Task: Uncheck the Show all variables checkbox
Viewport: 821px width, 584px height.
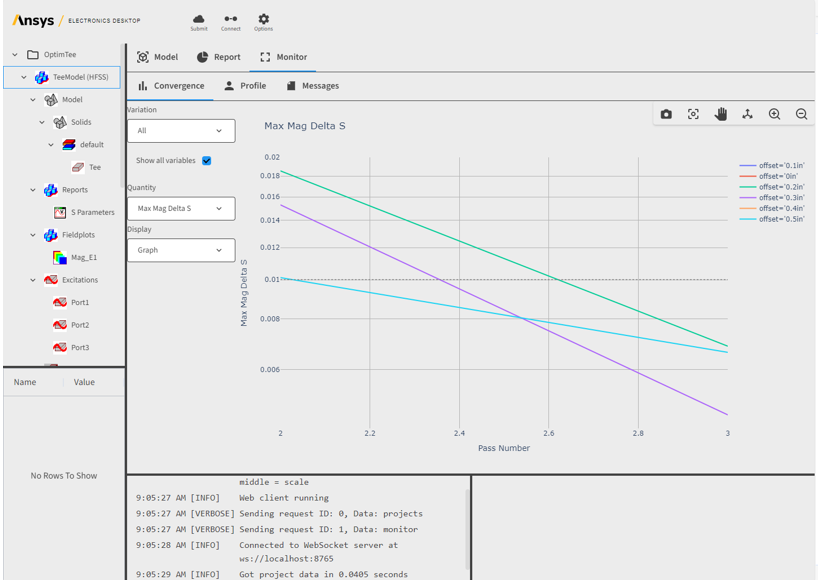Action: pyautogui.click(x=207, y=161)
